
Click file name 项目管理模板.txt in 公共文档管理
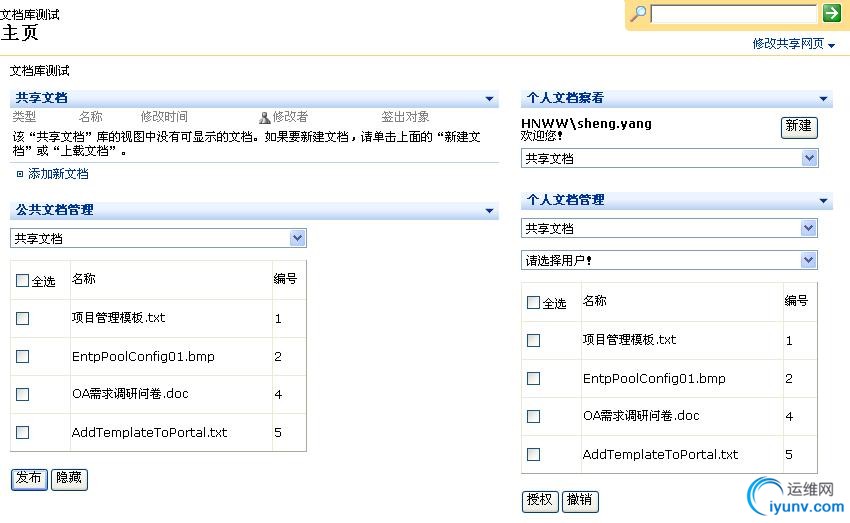click(x=118, y=318)
